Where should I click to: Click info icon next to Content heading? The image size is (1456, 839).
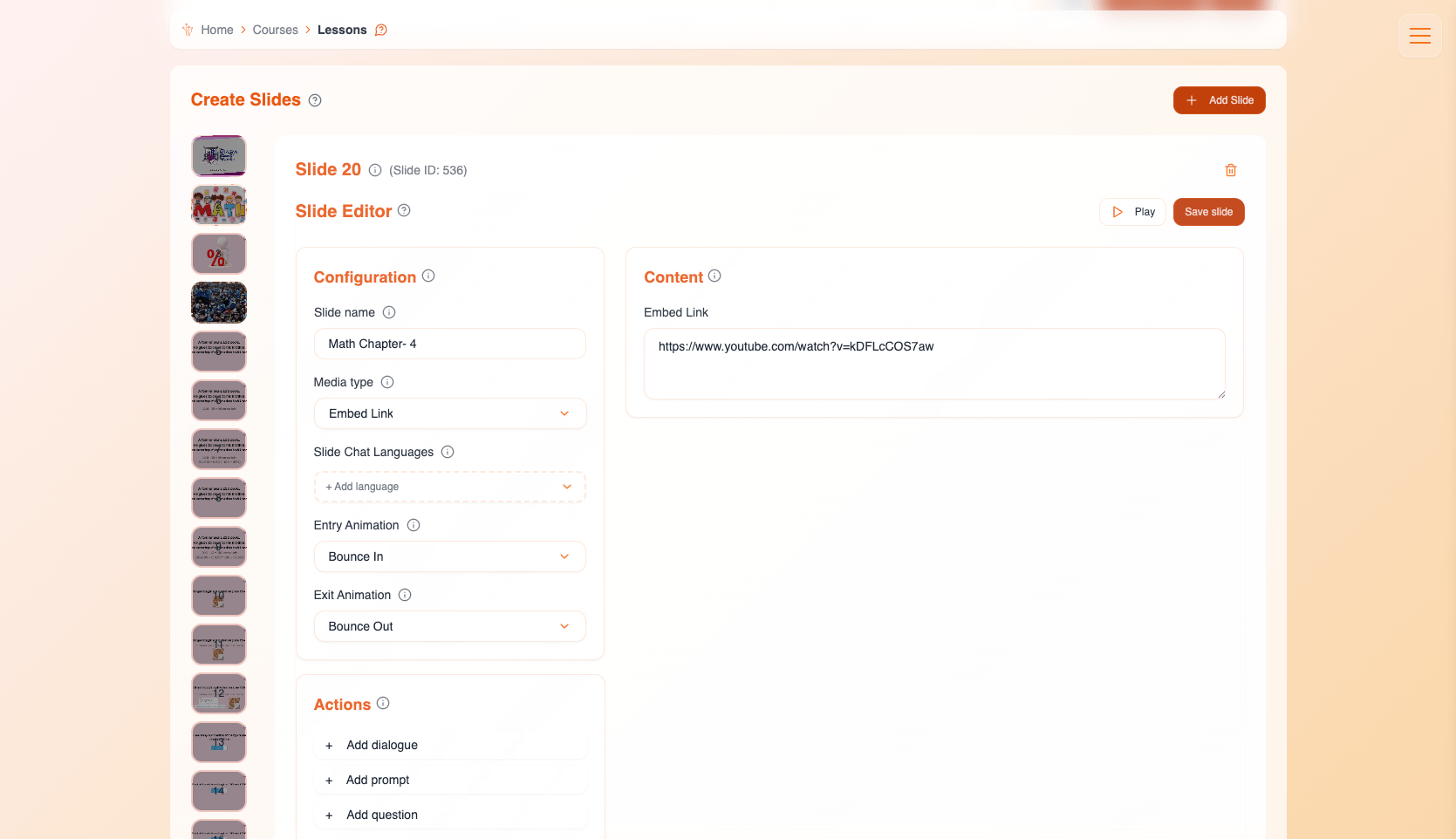point(714,276)
